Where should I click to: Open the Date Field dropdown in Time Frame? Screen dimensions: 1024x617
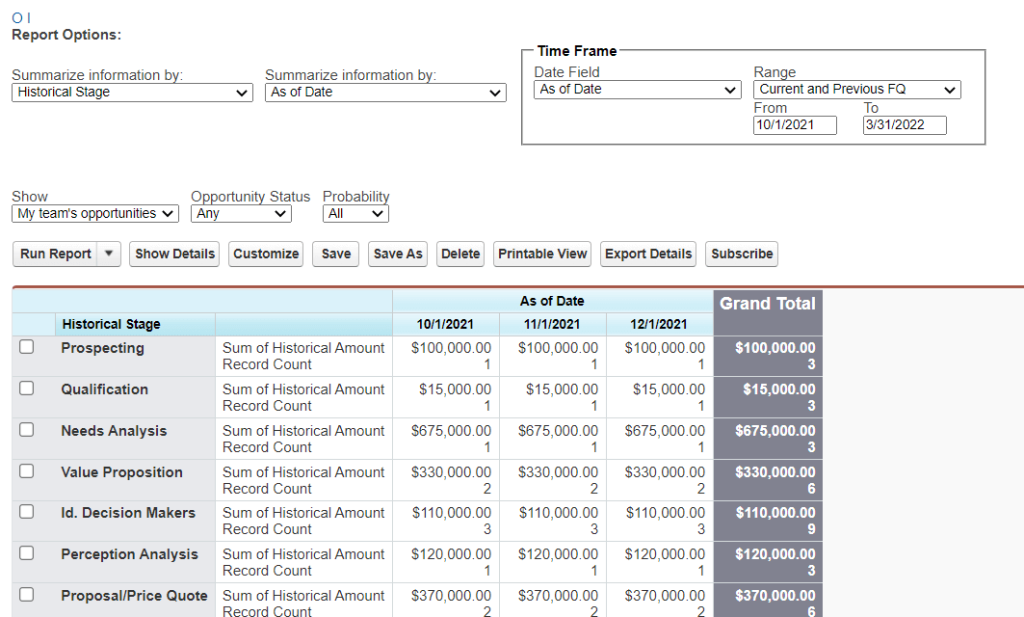637,89
